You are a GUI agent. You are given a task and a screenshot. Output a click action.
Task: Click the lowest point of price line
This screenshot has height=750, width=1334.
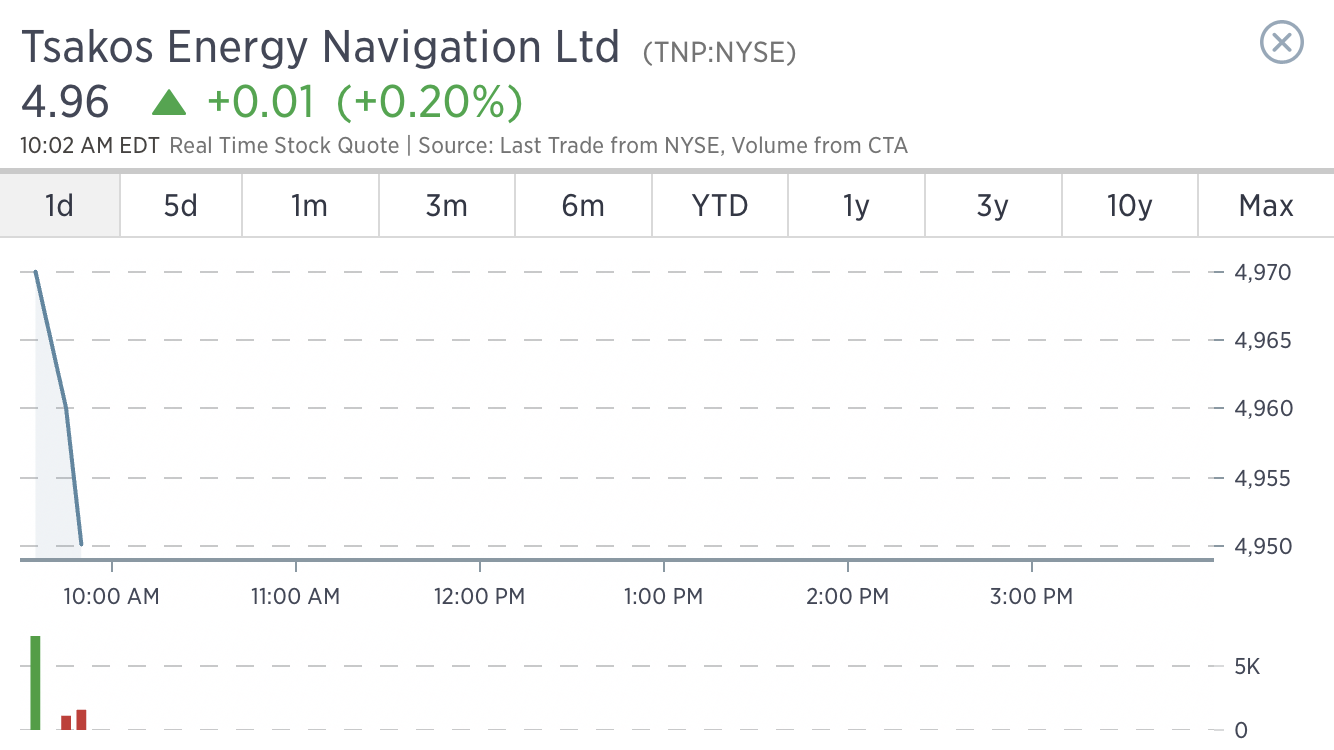click(81, 545)
